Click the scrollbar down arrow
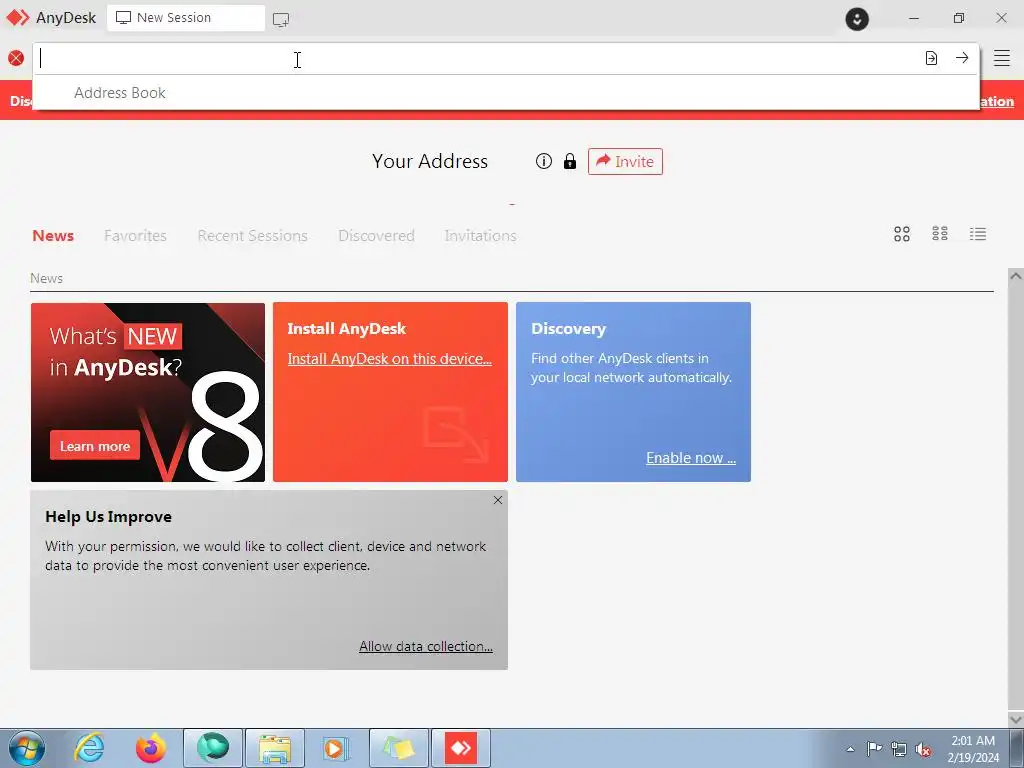Screen dimensions: 1024x768 pos(1016,719)
